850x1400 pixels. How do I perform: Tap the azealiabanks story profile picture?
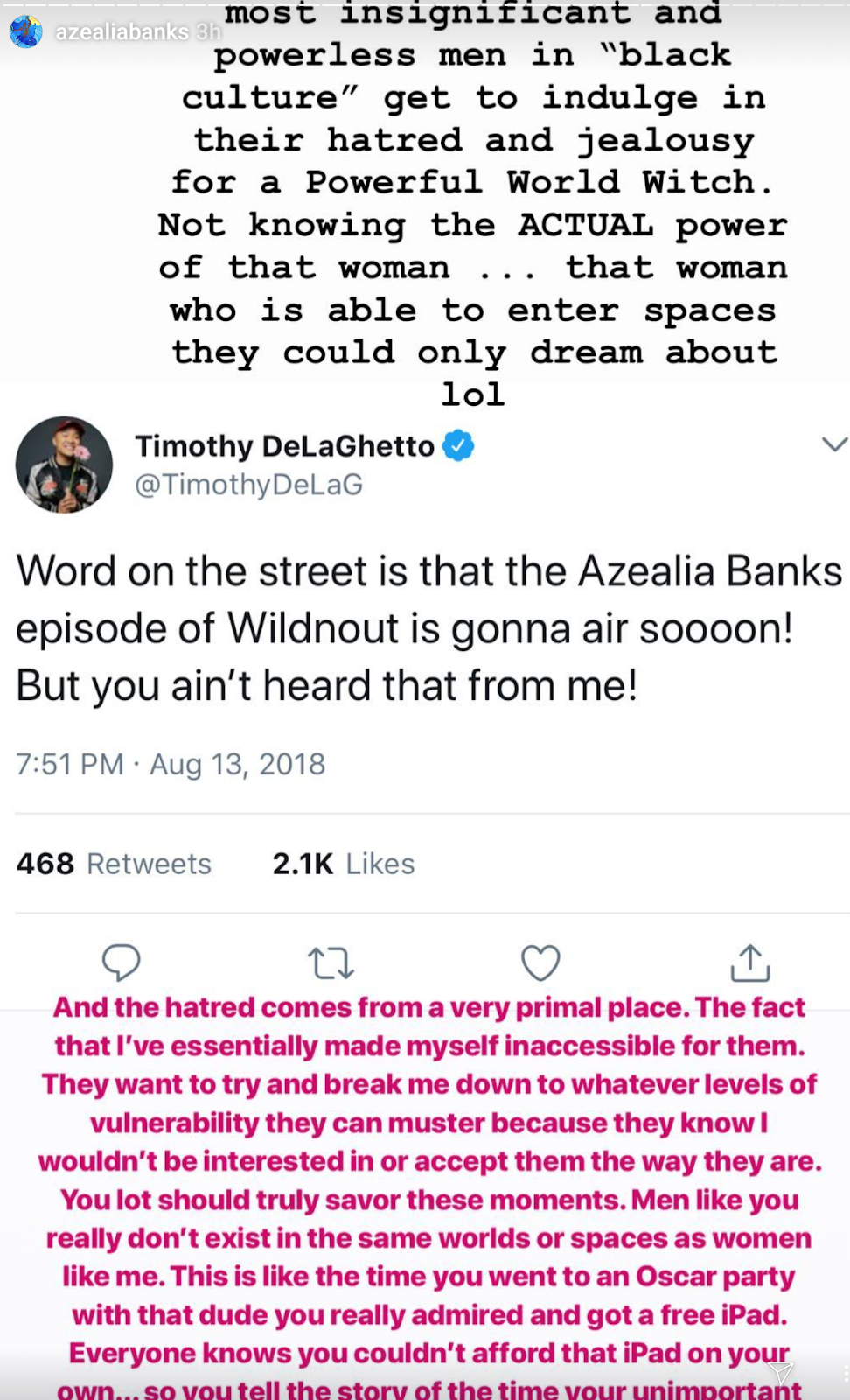26,31
